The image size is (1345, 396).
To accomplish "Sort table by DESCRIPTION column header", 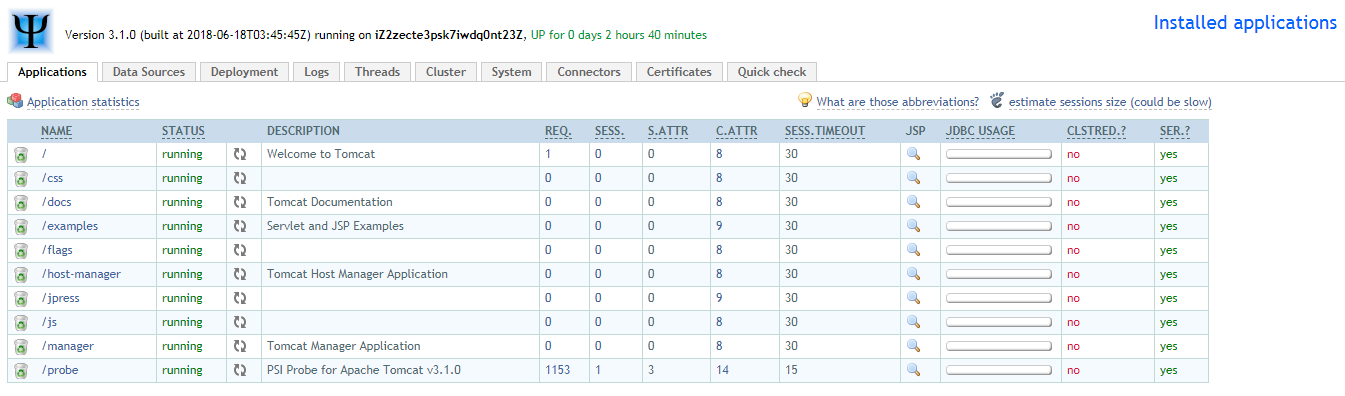I will click(303, 131).
